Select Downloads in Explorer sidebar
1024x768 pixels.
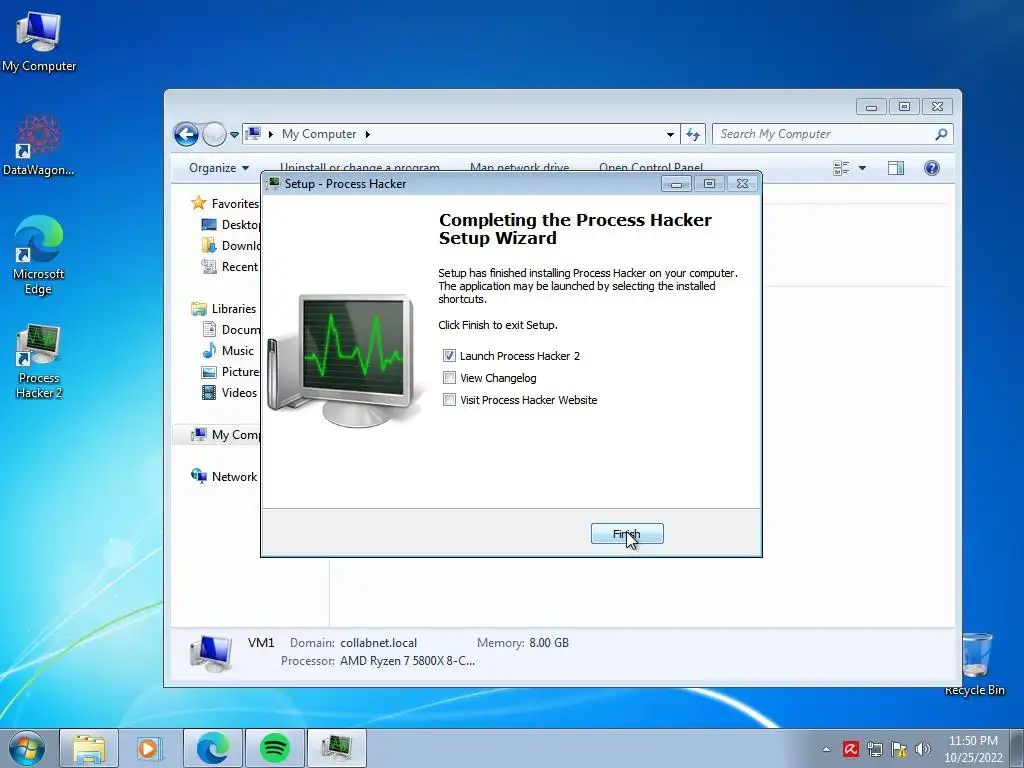231,246
